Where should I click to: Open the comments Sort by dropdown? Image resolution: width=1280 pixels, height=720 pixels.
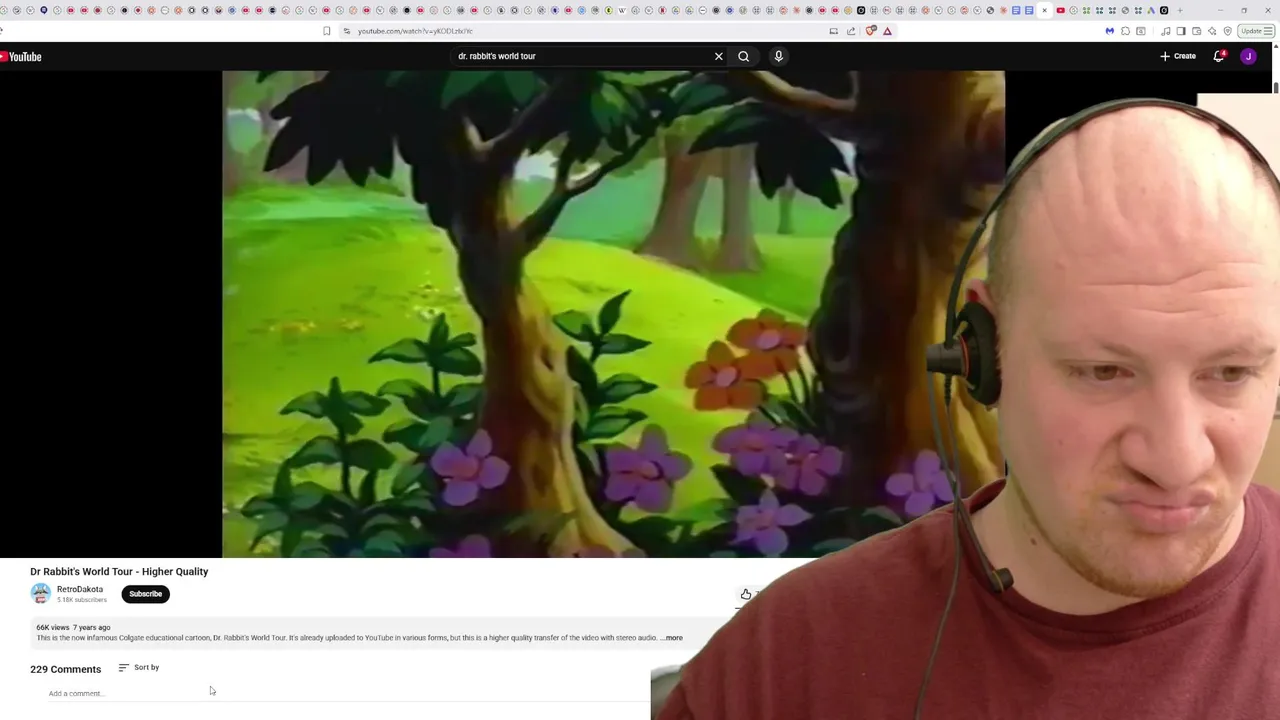(139, 667)
